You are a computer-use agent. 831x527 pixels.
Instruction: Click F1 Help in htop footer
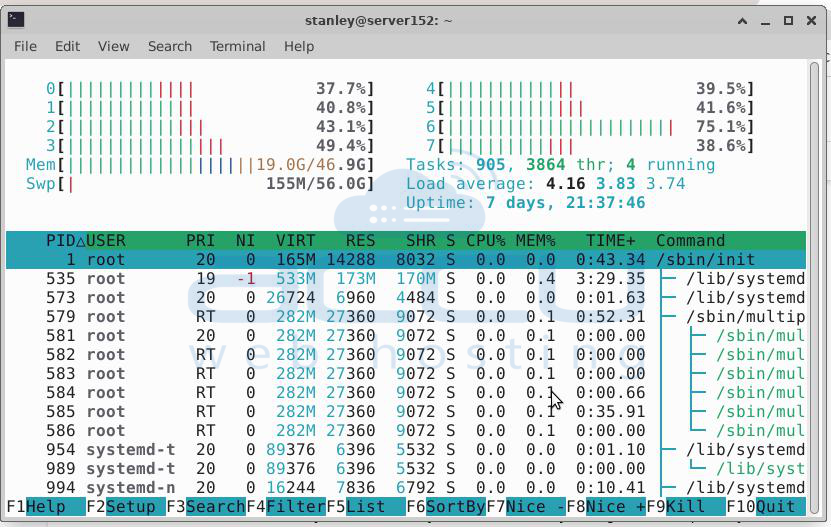46,506
